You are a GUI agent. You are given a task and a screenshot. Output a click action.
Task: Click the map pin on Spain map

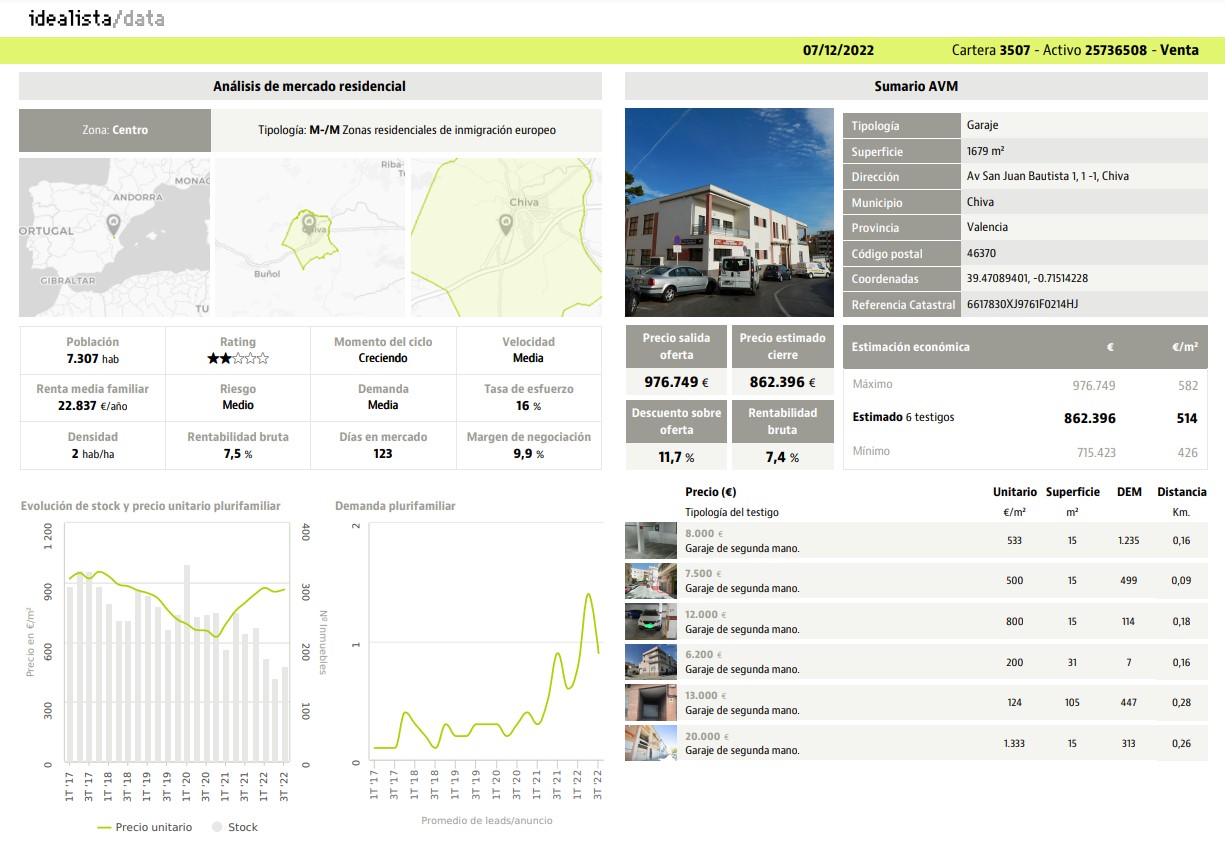(x=113, y=225)
